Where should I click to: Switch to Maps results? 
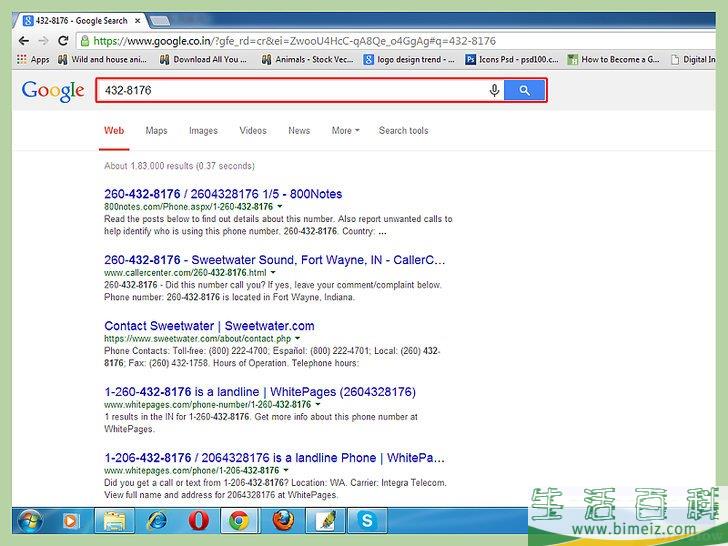point(156,130)
